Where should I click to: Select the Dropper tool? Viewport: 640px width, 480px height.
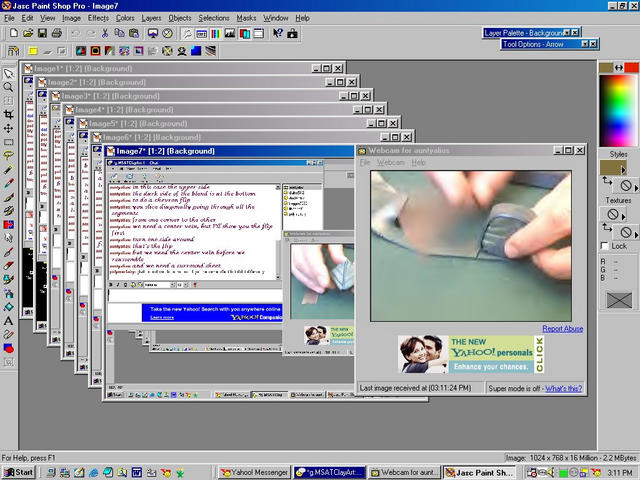(8, 183)
